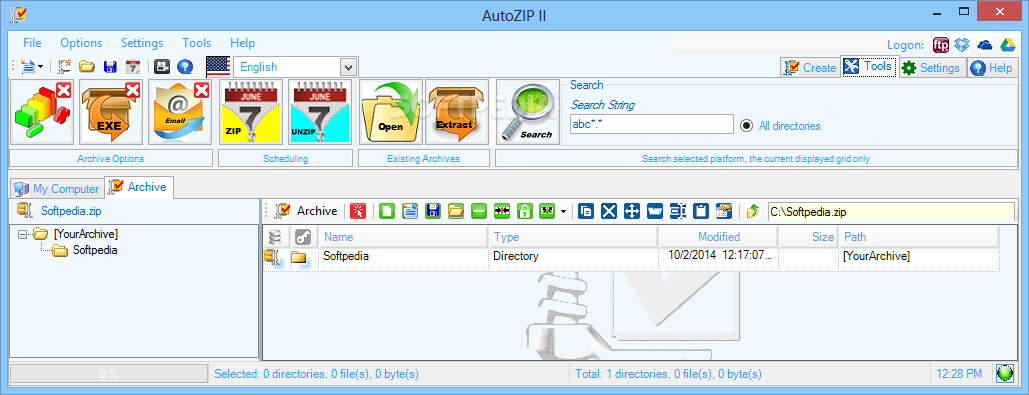1029x395 pixels.
Task: Sort by the Name column header
Action: tap(403, 237)
